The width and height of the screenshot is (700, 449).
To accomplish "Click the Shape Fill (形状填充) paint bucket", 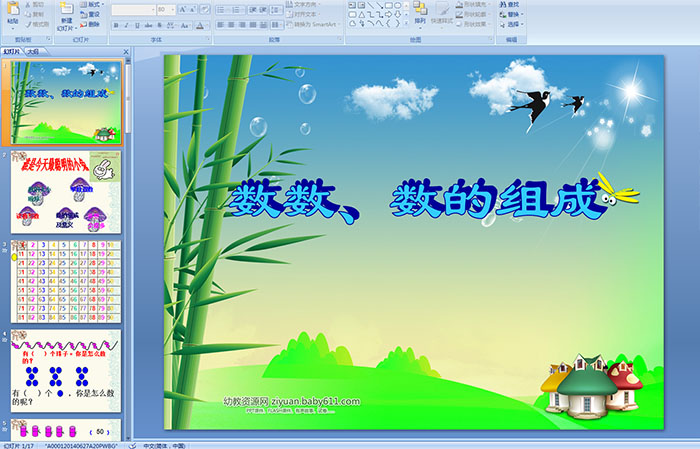I will tap(459, 4).
